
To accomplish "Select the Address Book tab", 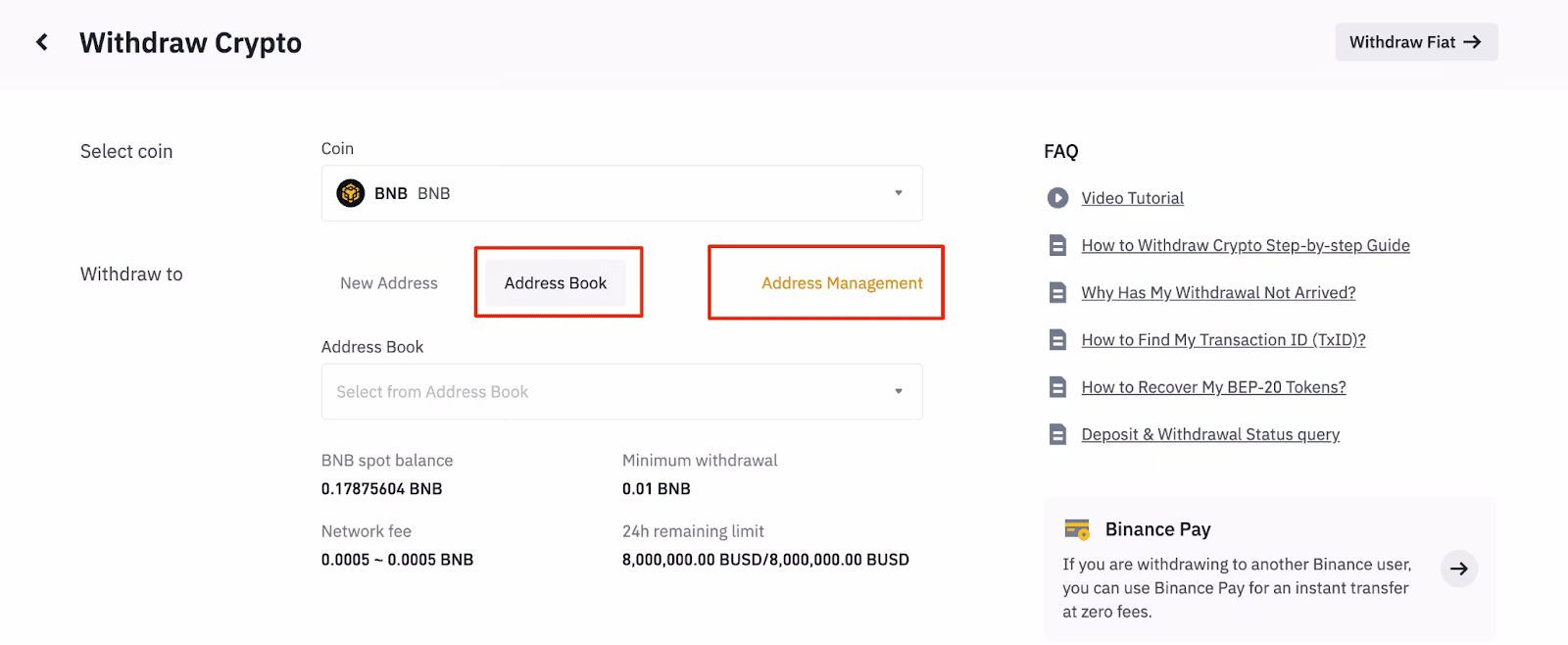I will pos(556,283).
